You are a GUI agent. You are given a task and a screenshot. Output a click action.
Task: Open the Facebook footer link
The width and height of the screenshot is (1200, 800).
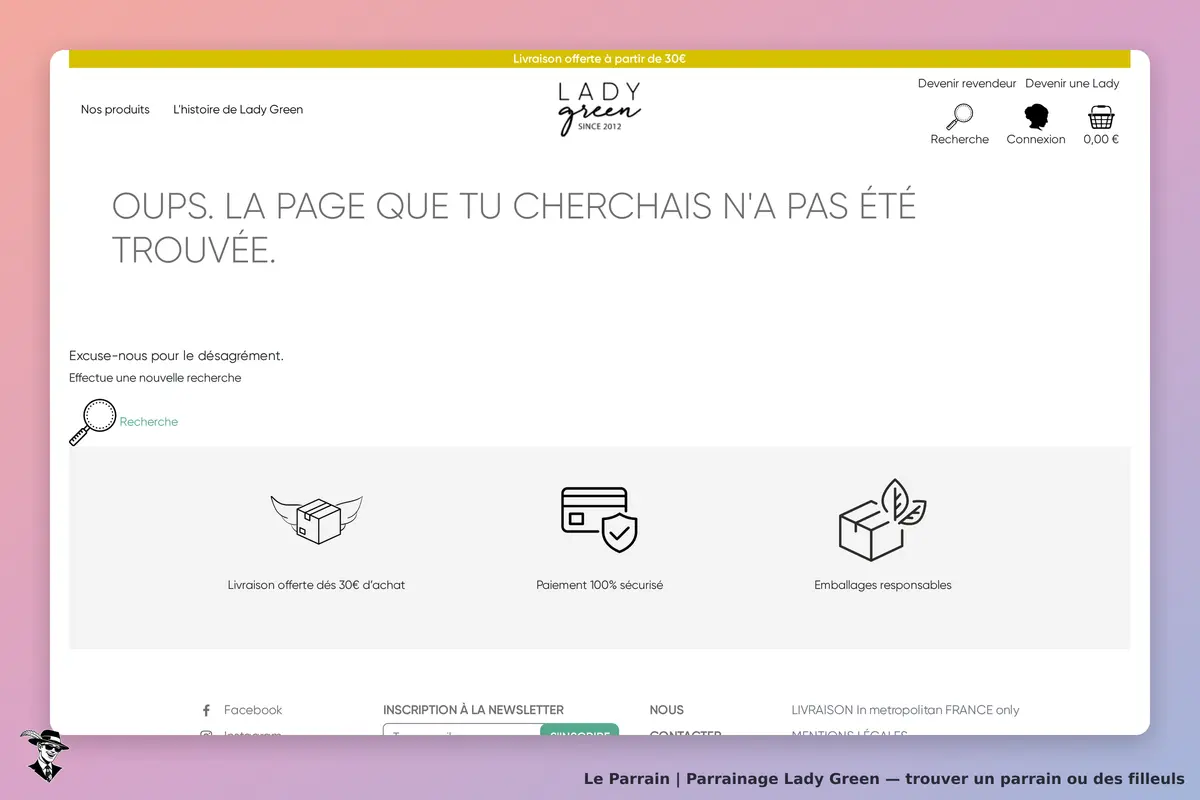pos(253,710)
